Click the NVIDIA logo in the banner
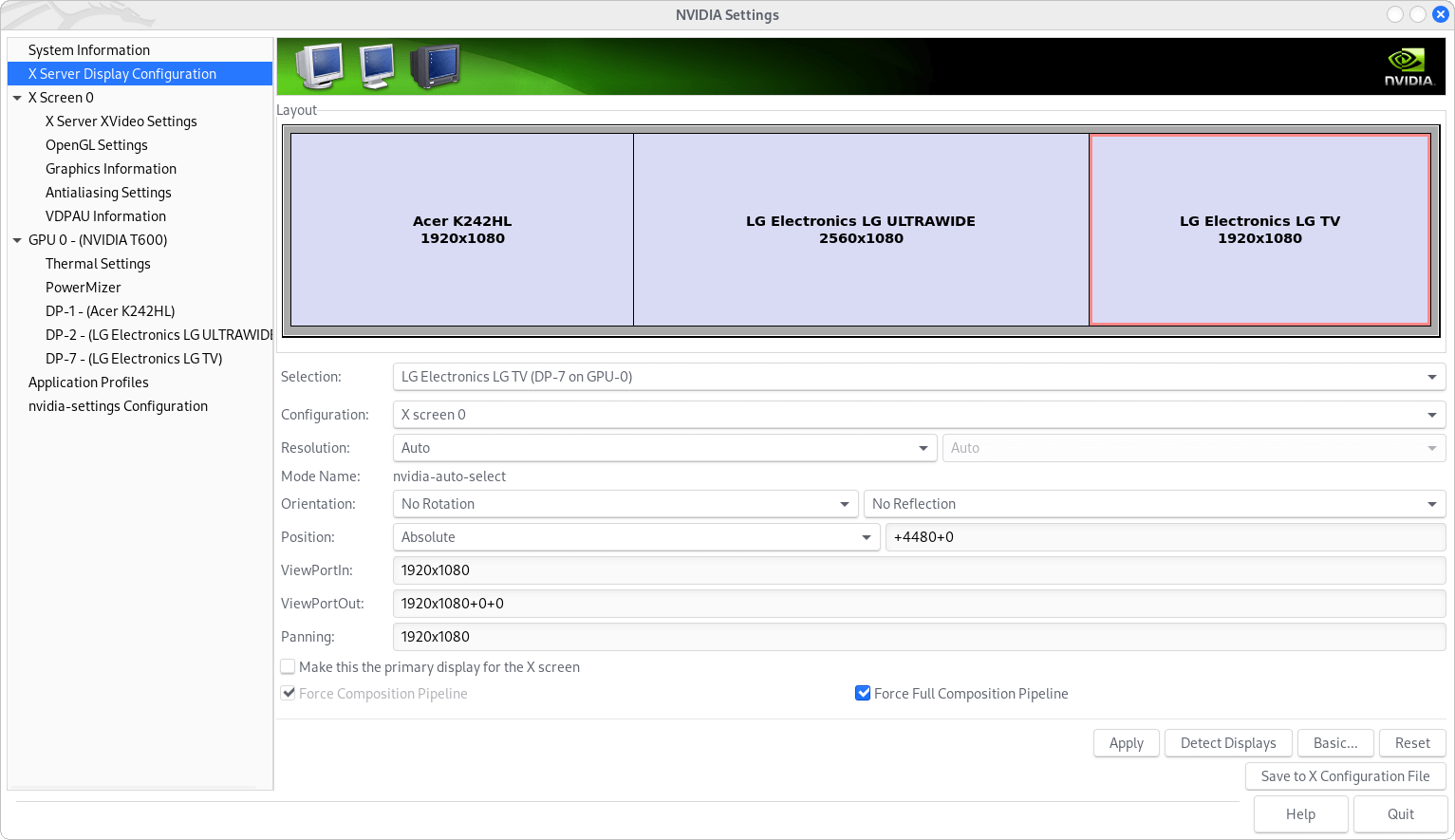The height and width of the screenshot is (840, 1455). [x=1408, y=67]
